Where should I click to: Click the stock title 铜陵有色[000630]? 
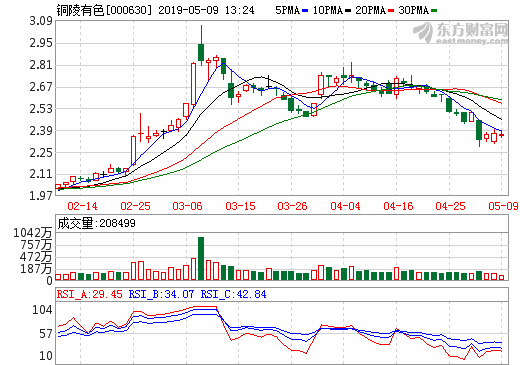tap(104, 10)
